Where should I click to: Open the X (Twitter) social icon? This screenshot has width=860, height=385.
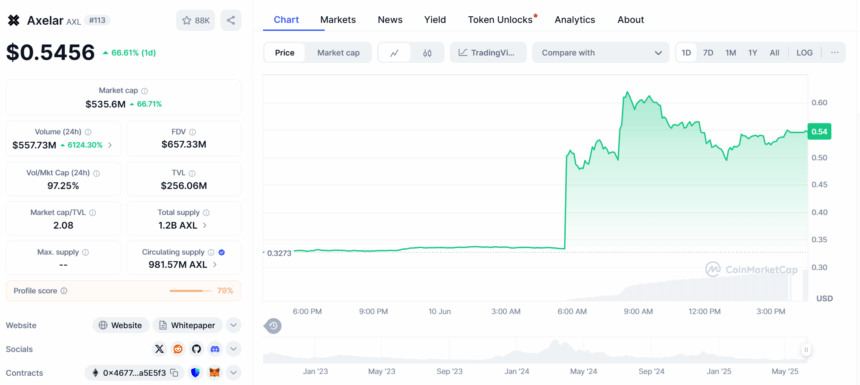coord(159,349)
